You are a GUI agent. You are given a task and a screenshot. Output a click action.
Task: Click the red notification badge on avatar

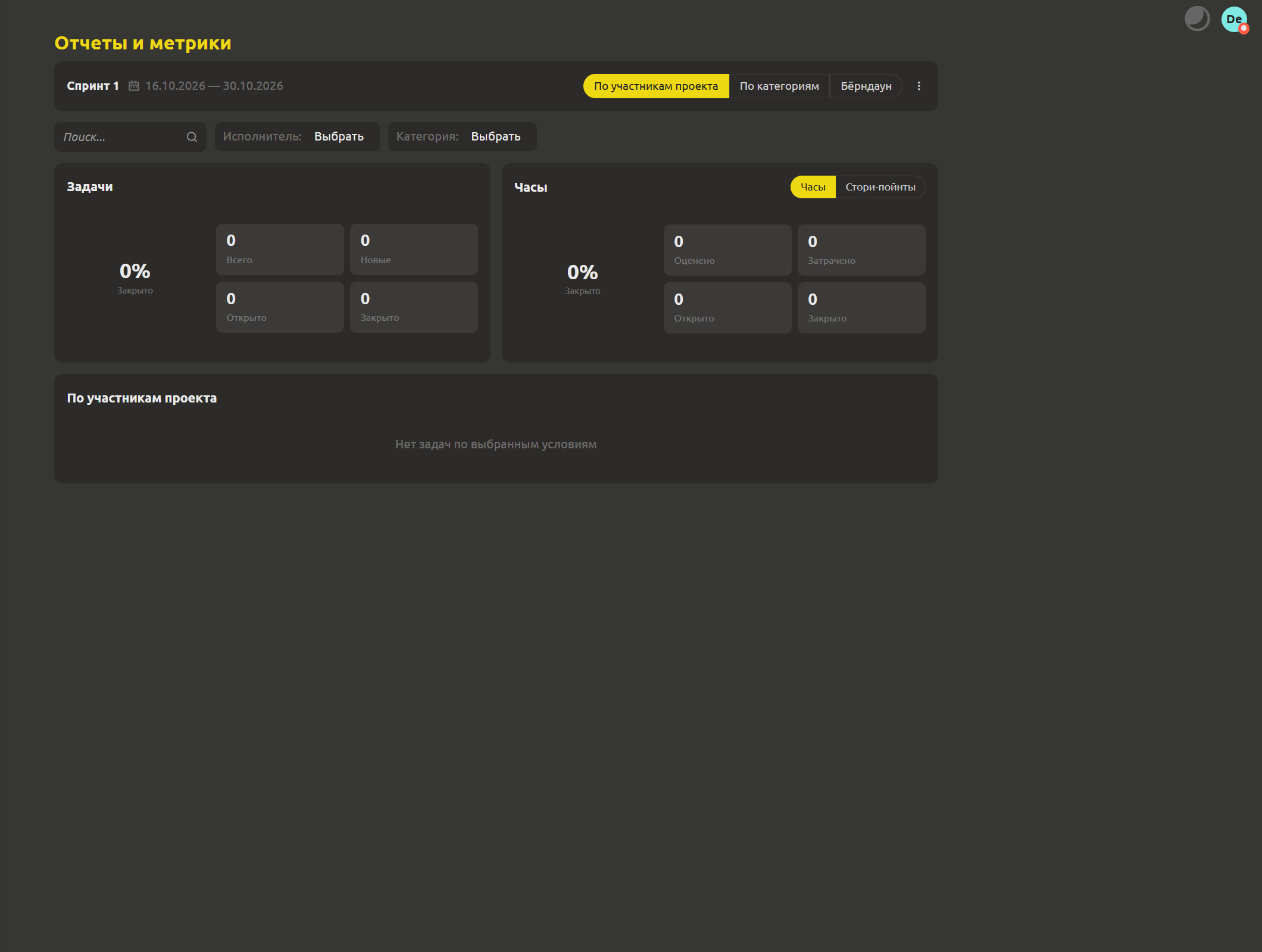pos(1244,29)
